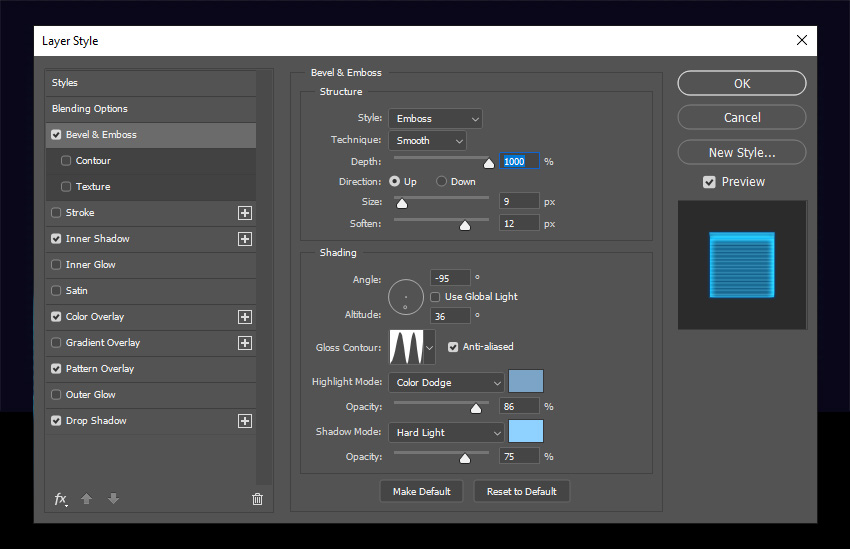850x549 pixels.
Task: Add another Gradient Overlay with plus icon
Action: tap(245, 343)
